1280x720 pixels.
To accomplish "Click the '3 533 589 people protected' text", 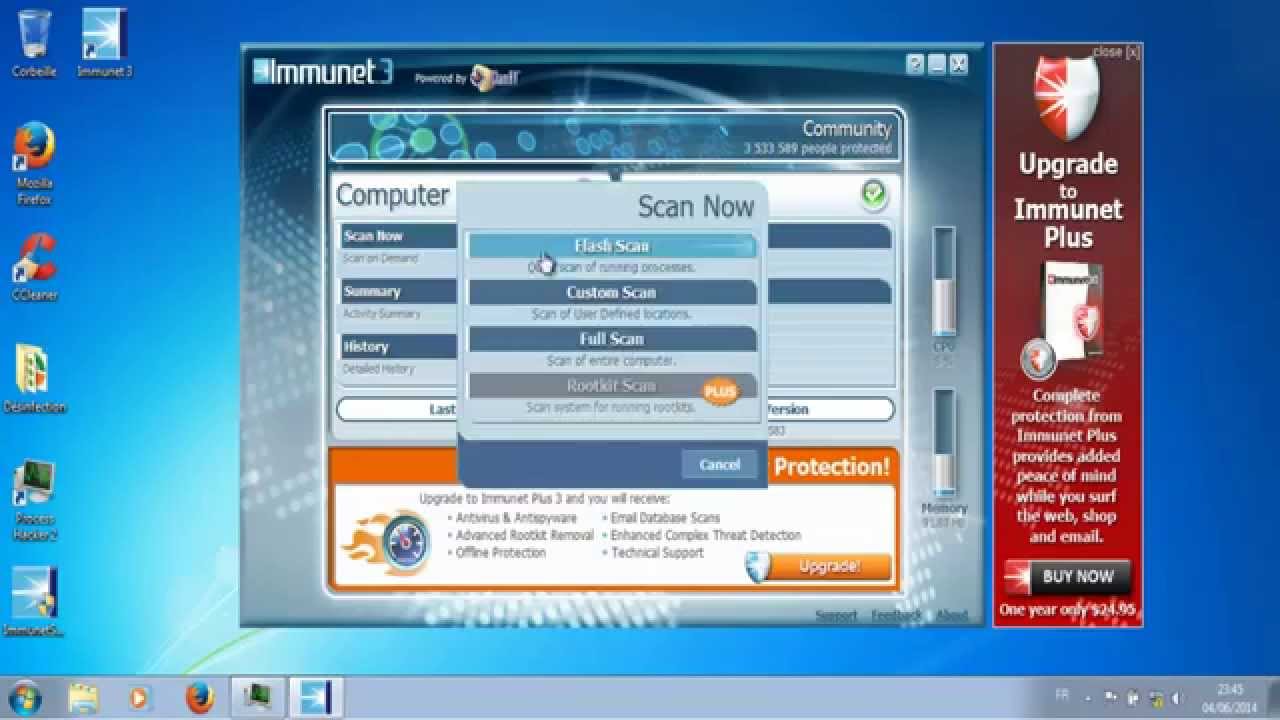I will point(817,148).
